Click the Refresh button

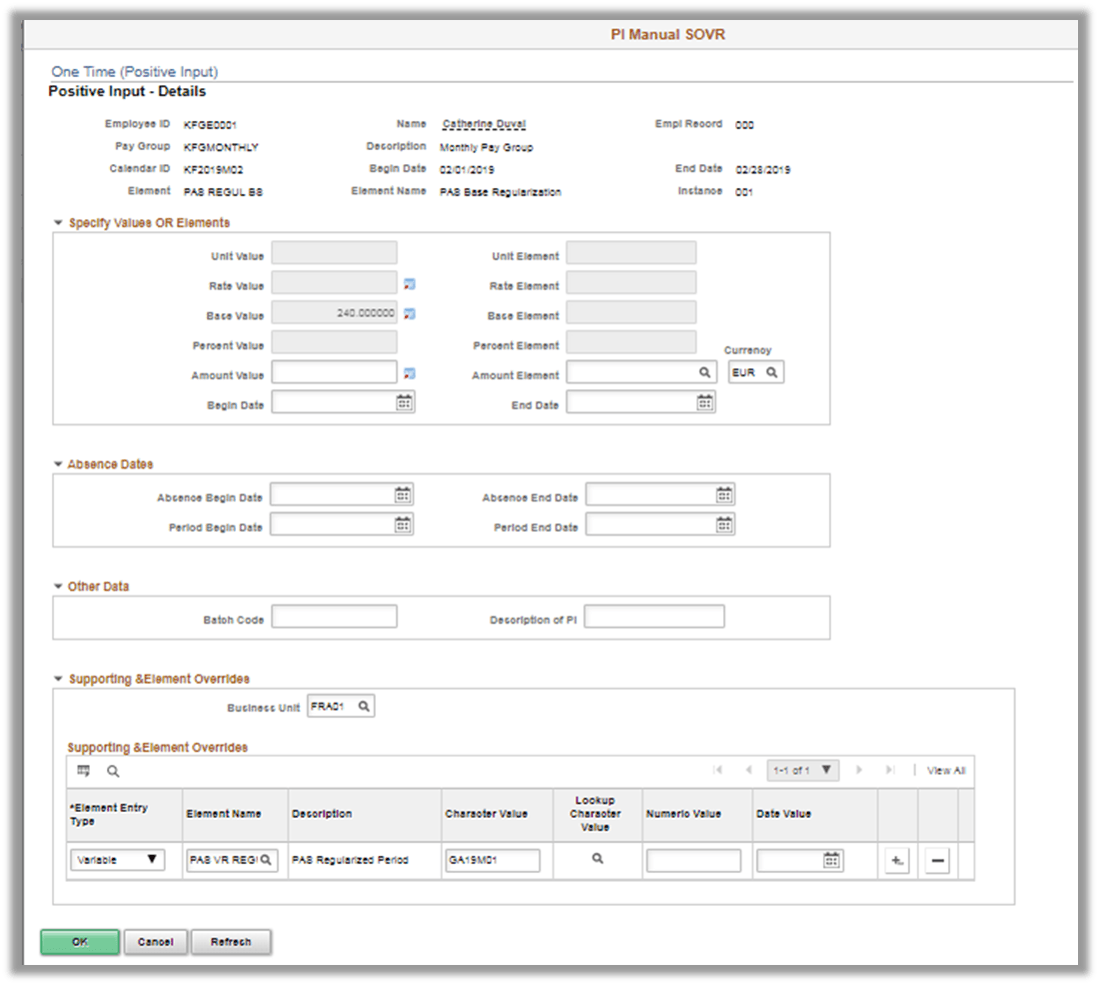tap(231, 941)
